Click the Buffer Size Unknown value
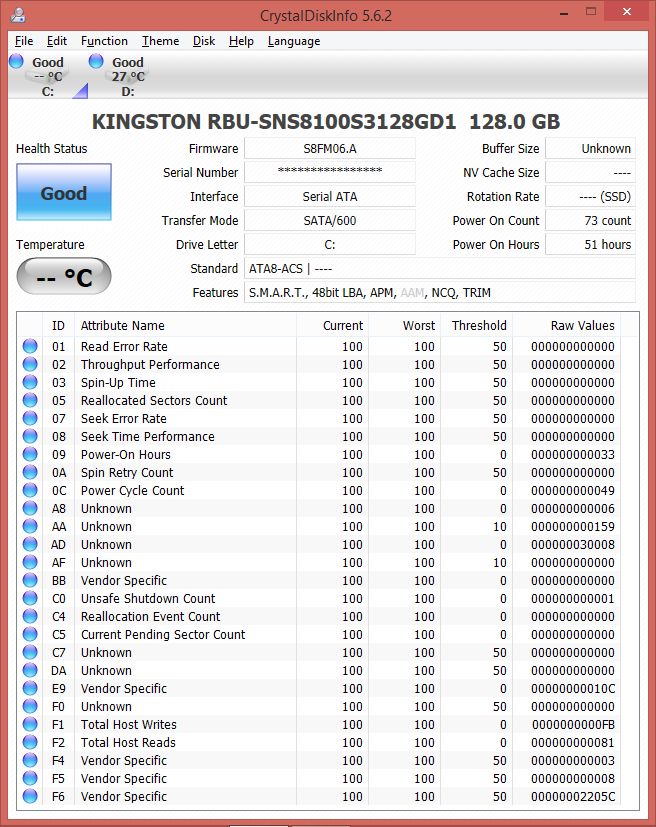Viewport: 656px width, 827px height. (590, 149)
